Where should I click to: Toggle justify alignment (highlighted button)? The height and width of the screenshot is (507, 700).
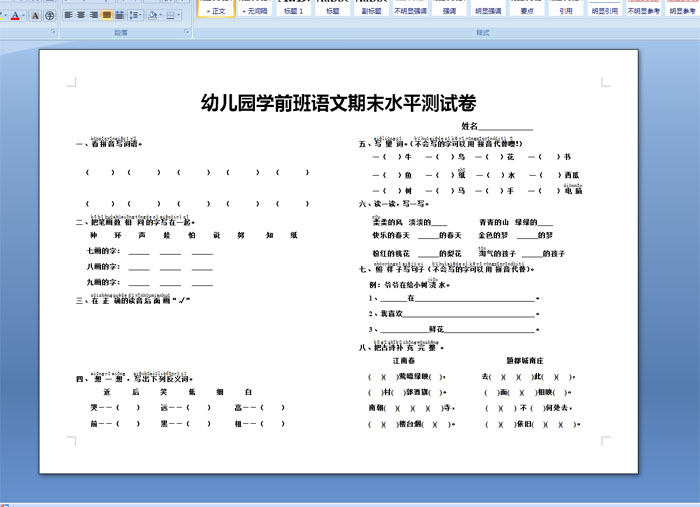click(x=106, y=15)
